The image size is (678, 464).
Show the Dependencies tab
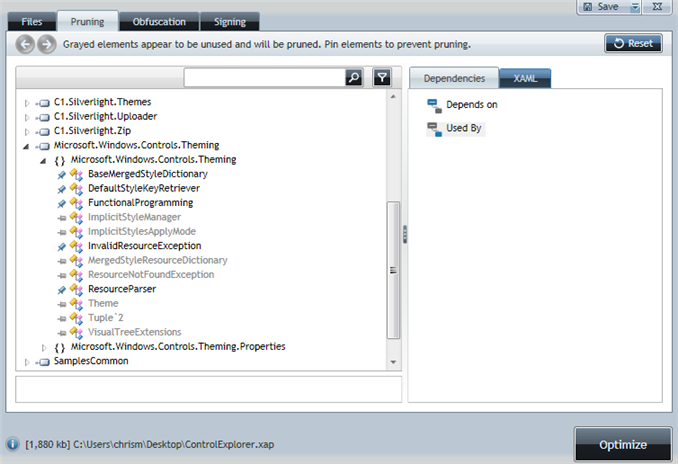click(x=454, y=78)
